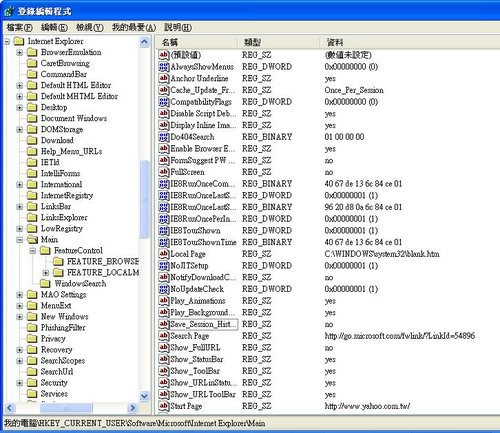Select the Search Page string icon
The height and width of the screenshot is (433, 500).
(x=164, y=336)
